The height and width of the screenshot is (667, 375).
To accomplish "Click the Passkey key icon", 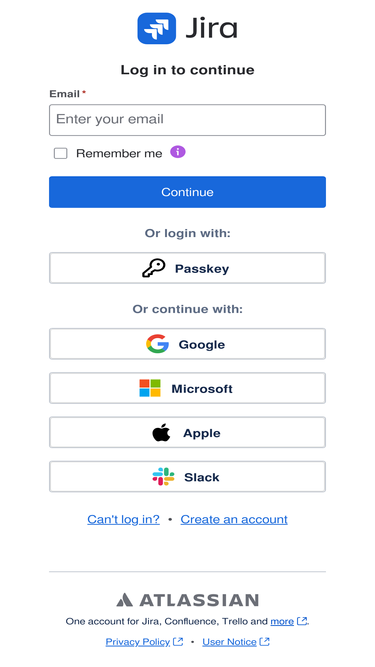I will coord(153,268).
